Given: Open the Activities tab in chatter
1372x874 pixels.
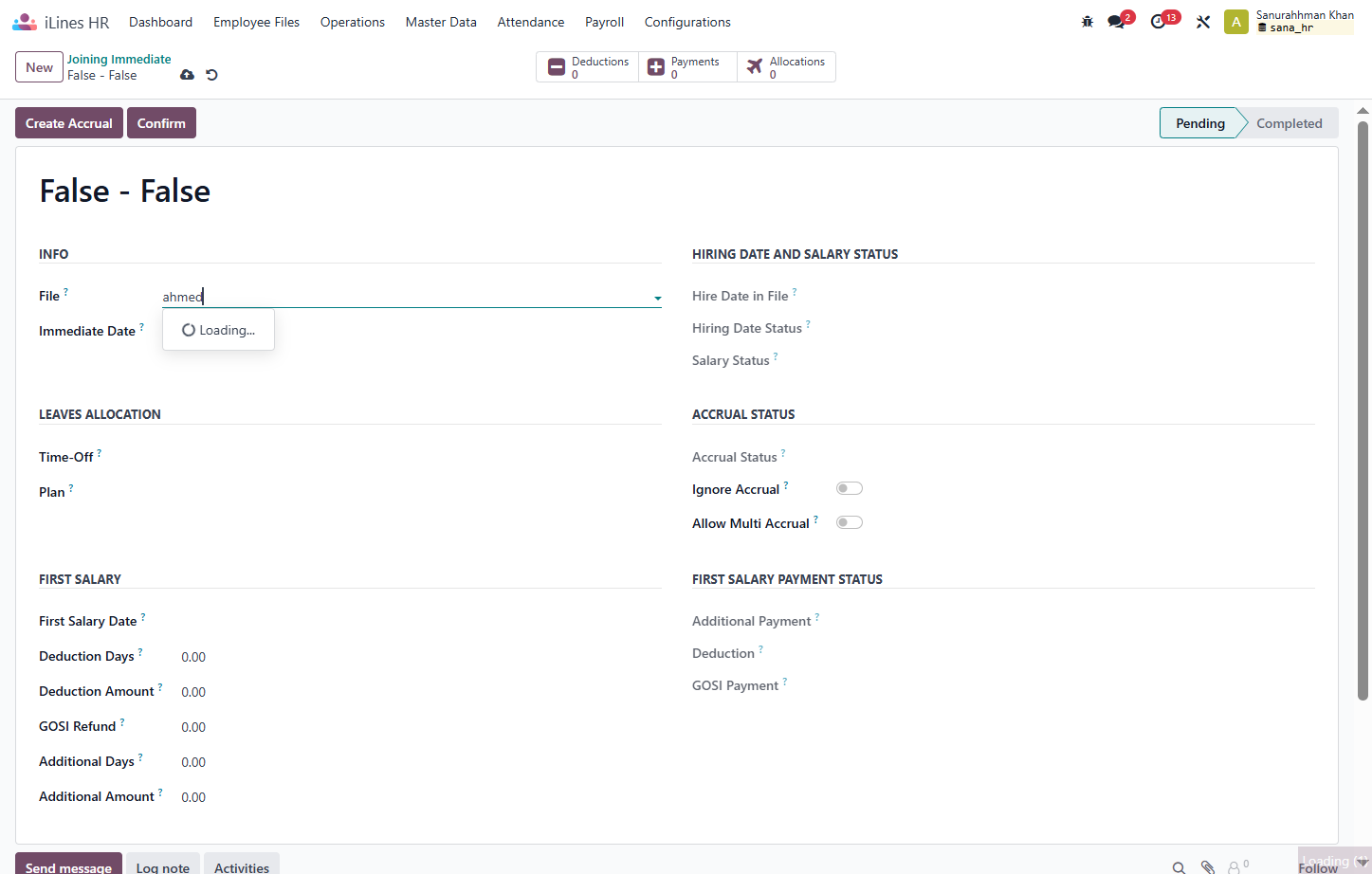Looking at the screenshot, I should coord(242,865).
